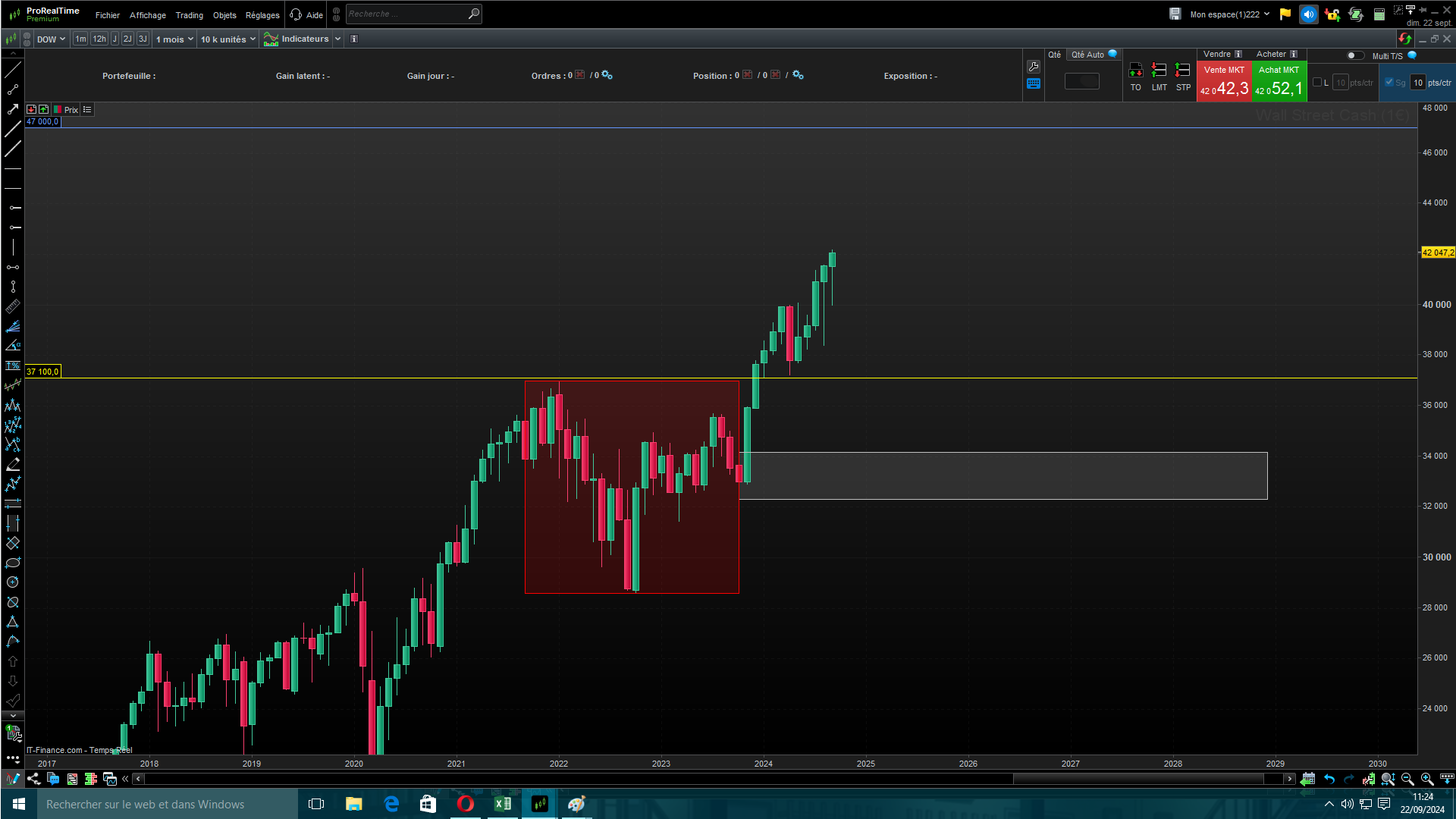Viewport: 1456px width, 819px height.
Task: Click the Recherche search field
Action: [x=406, y=14]
